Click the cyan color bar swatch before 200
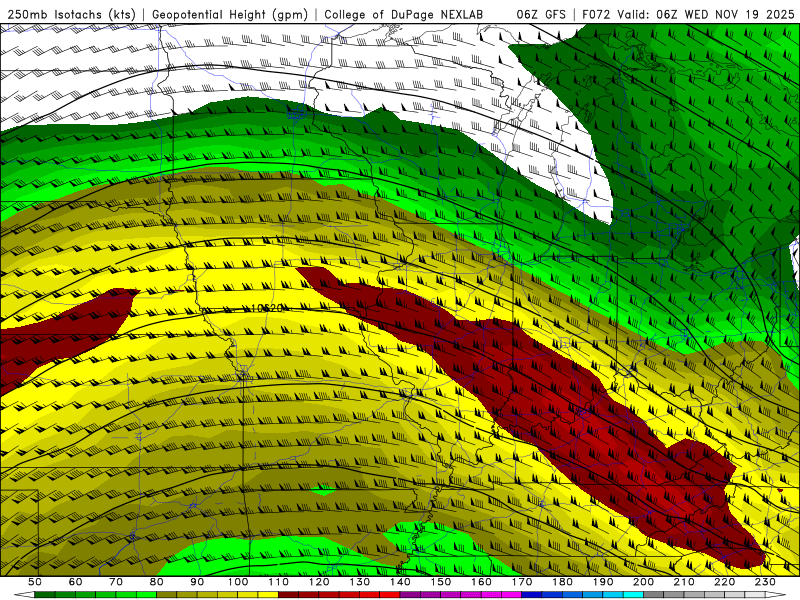Screen dimensions: 800x600 click(x=634, y=595)
